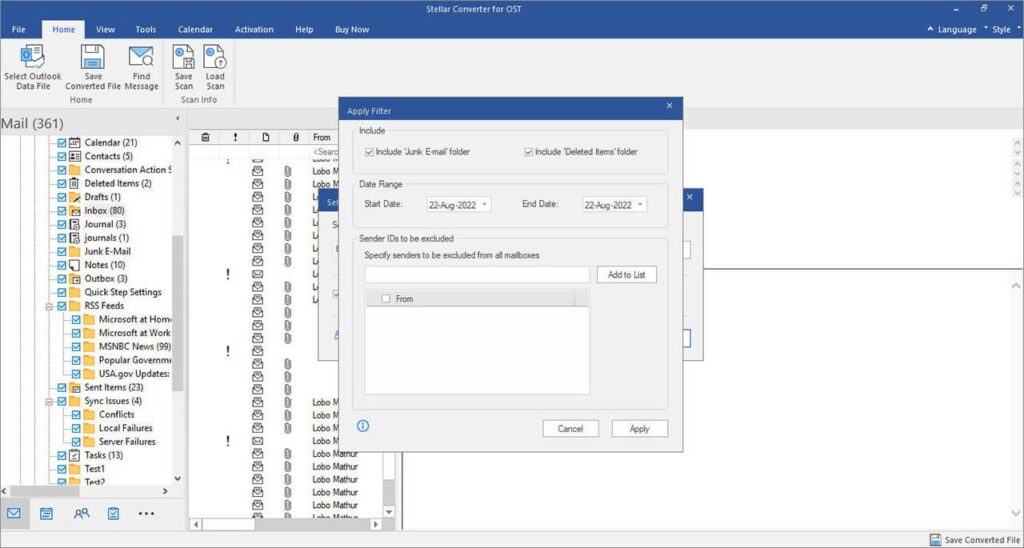Screen dimensions: 1024x548
Task: Open Contacts view icon in bottom bar
Action: point(80,513)
